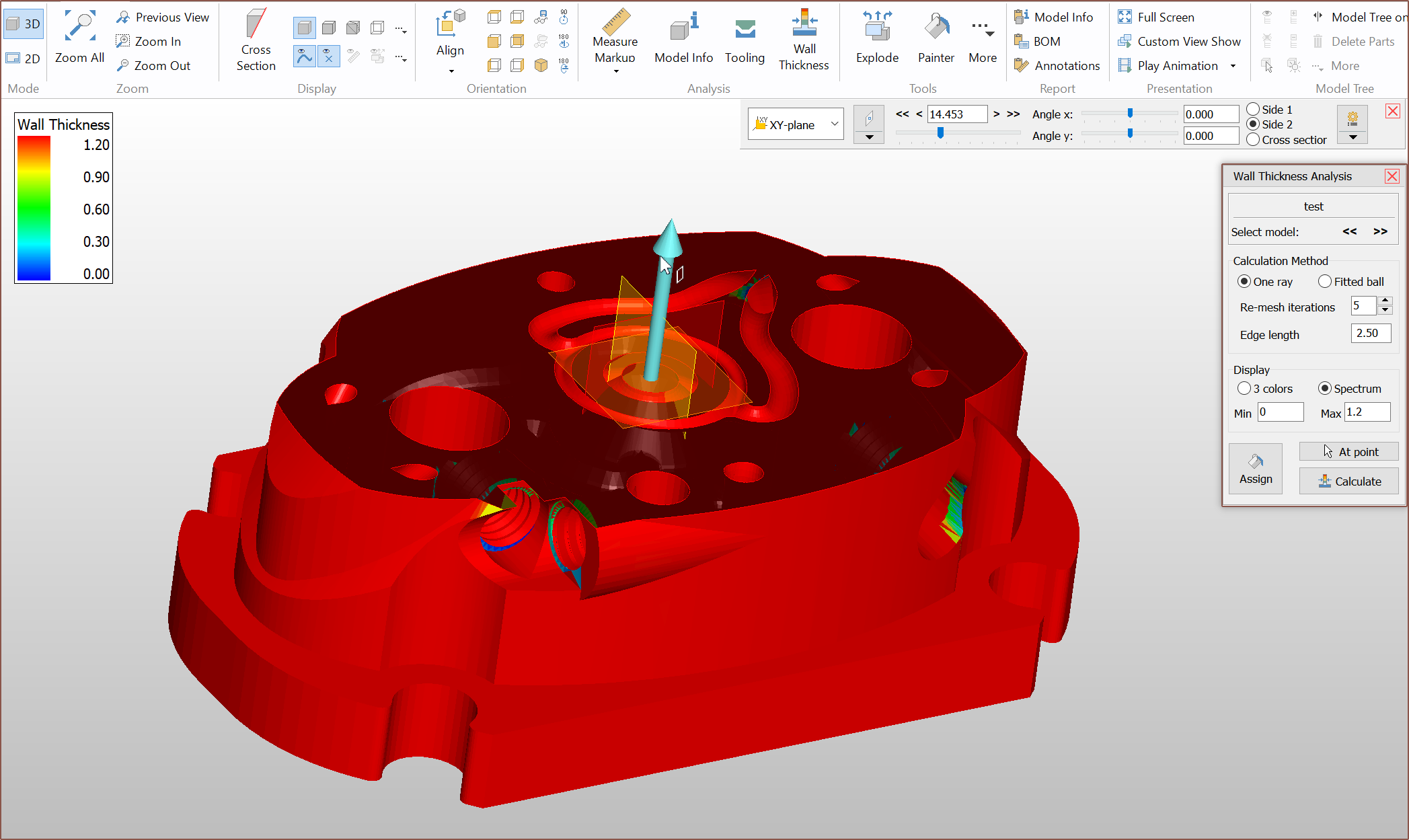Viewport: 1409px width, 840px height.
Task: Open the XY-plane dropdown
Action: click(x=796, y=124)
